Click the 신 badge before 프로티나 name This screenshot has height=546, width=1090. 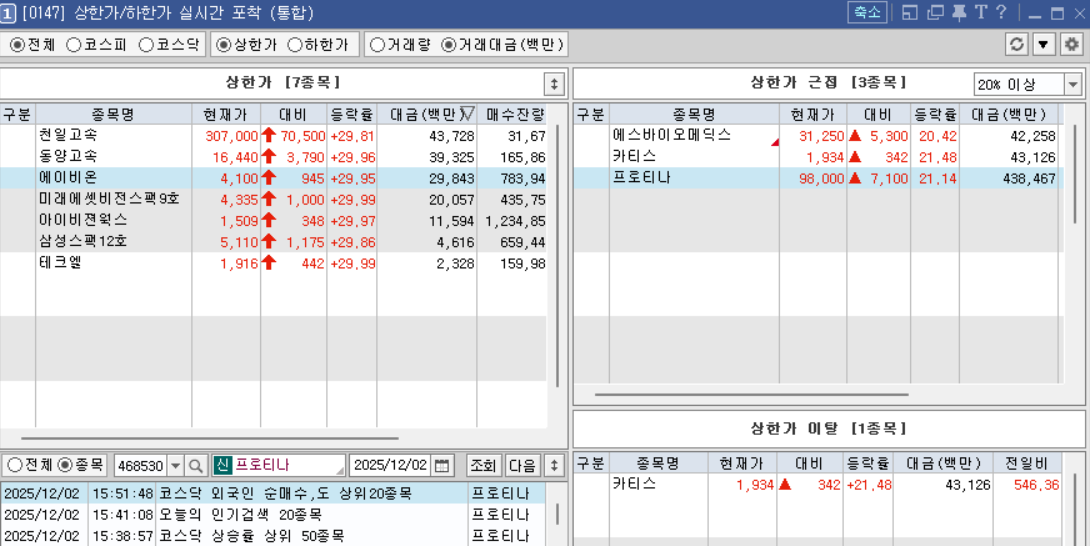point(222,465)
